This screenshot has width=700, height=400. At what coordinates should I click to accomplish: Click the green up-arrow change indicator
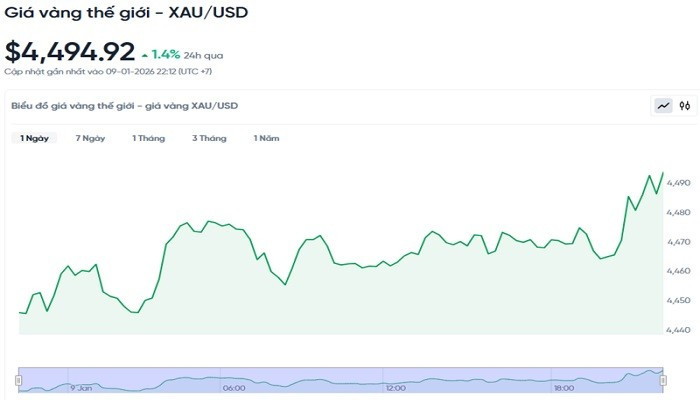145,54
